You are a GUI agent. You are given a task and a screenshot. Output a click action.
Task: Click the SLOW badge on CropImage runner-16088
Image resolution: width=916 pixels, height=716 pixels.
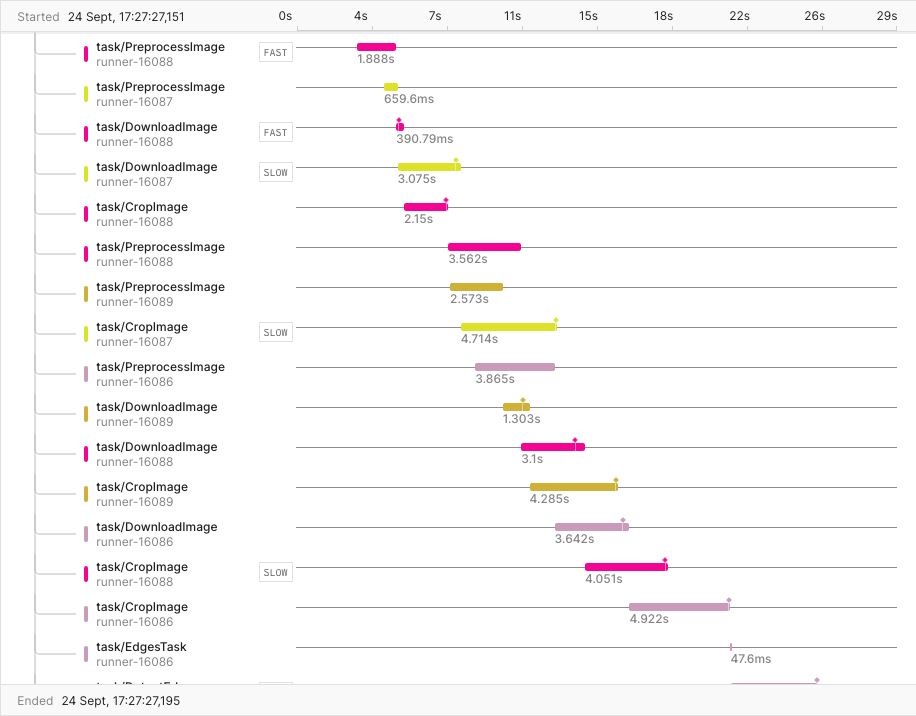[x=275, y=572]
